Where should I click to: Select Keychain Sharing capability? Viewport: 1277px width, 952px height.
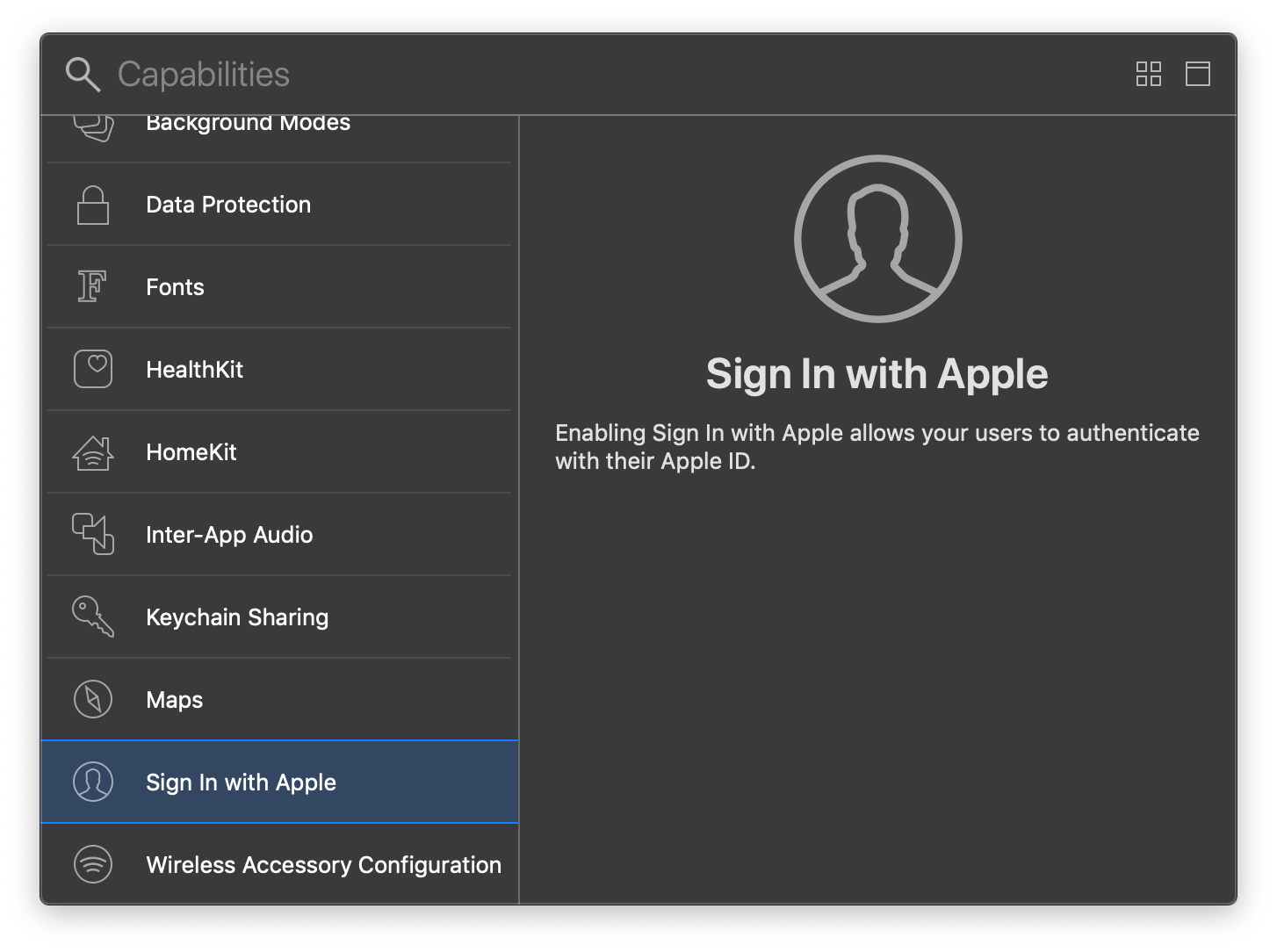tap(279, 617)
